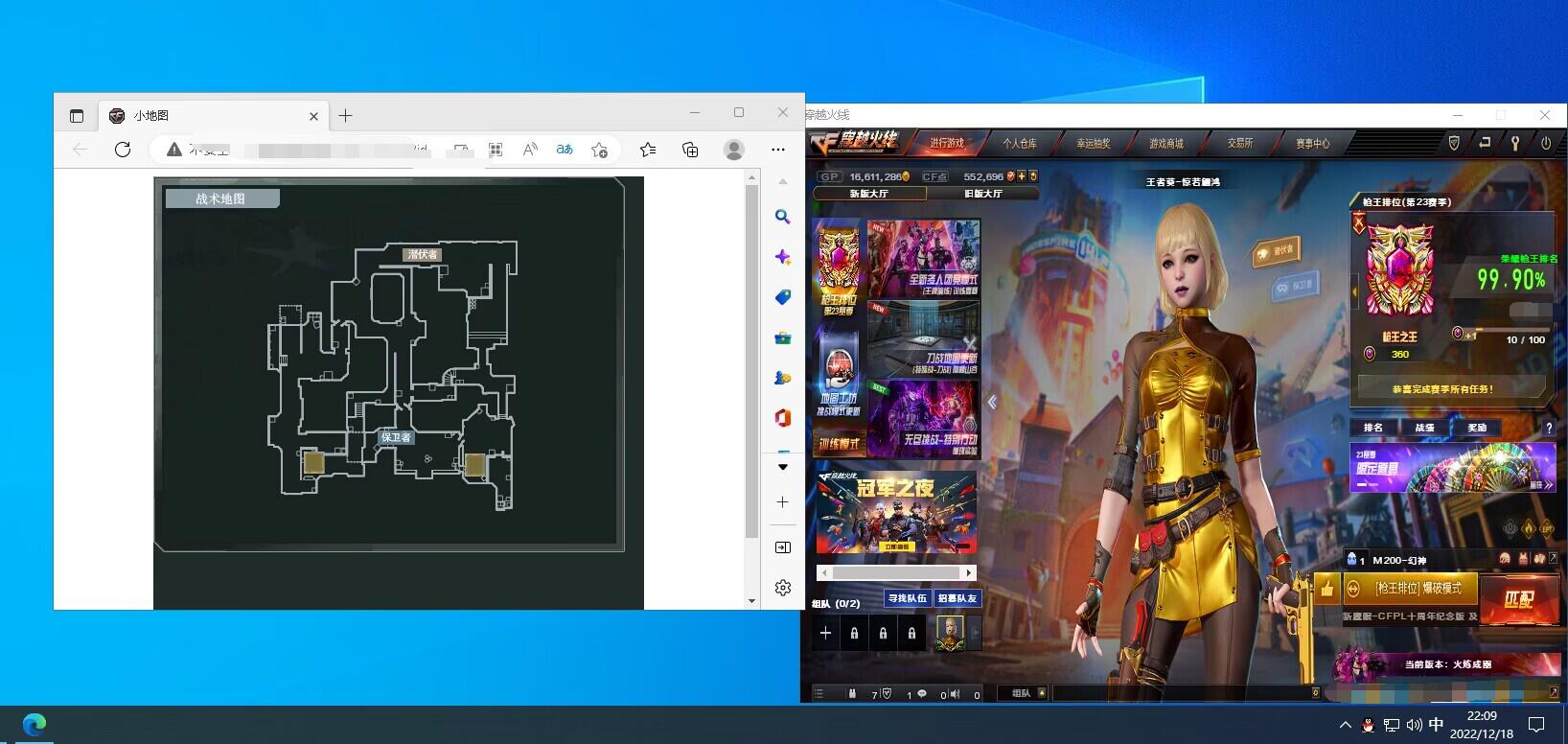Screen dimensions: 1568x744
Task: Open 战绩 tab in ranking panel
Action: pyautogui.click(x=1425, y=428)
